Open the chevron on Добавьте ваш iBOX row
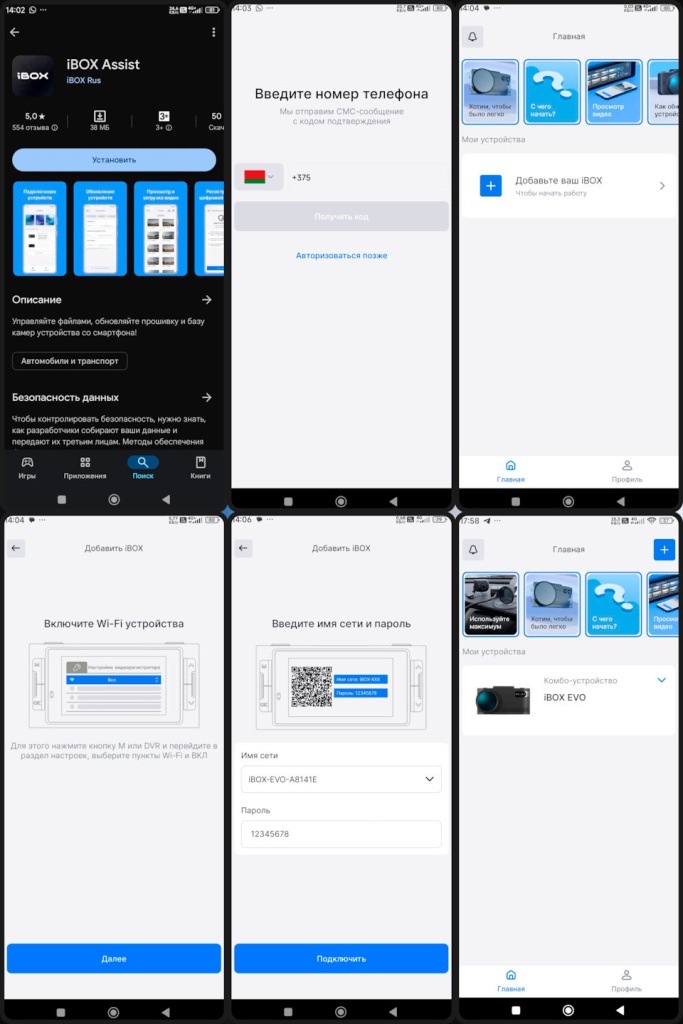The height and width of the screenshot is (1024, 683). coord(662,186)
